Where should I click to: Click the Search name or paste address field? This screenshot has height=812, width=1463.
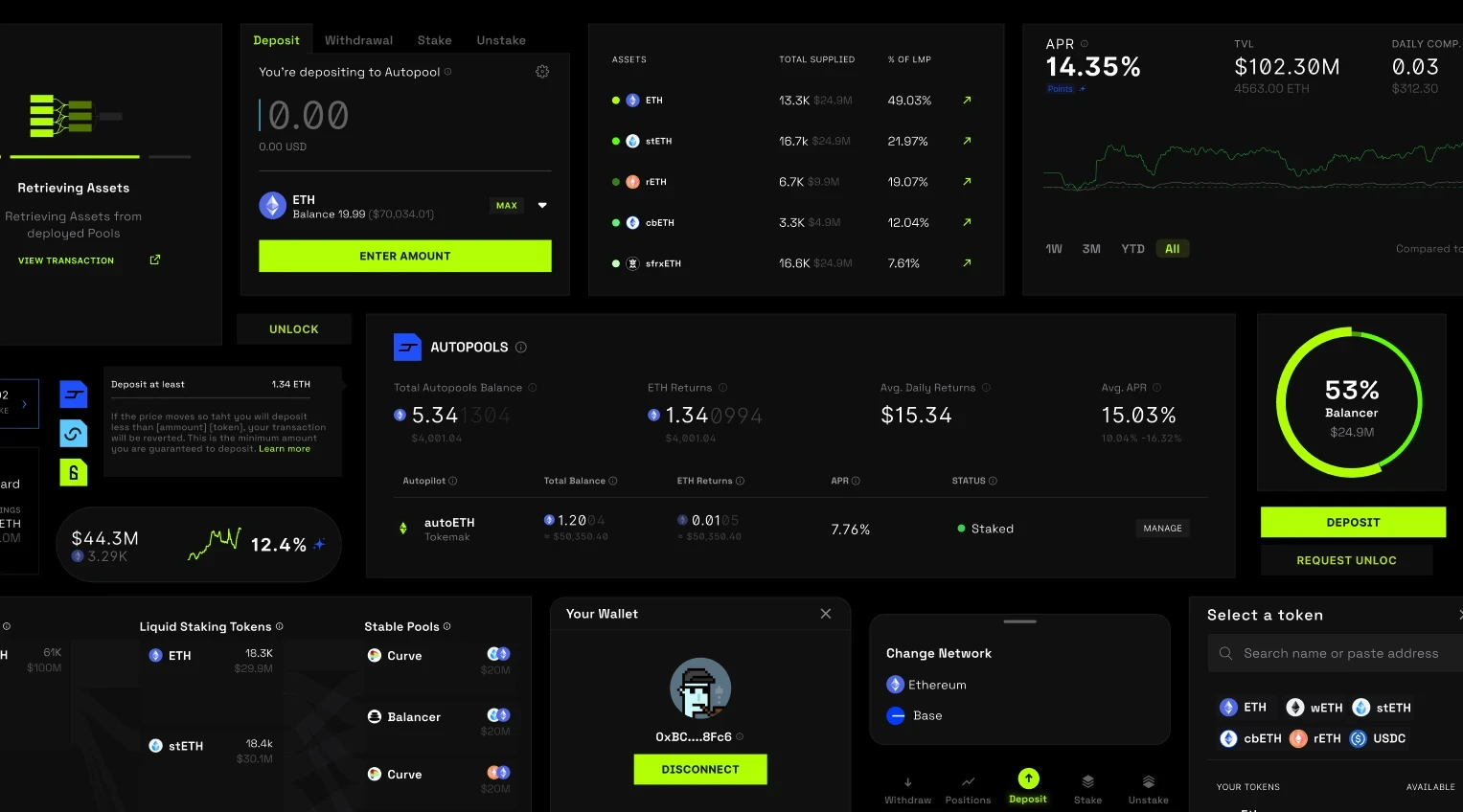1336,653
